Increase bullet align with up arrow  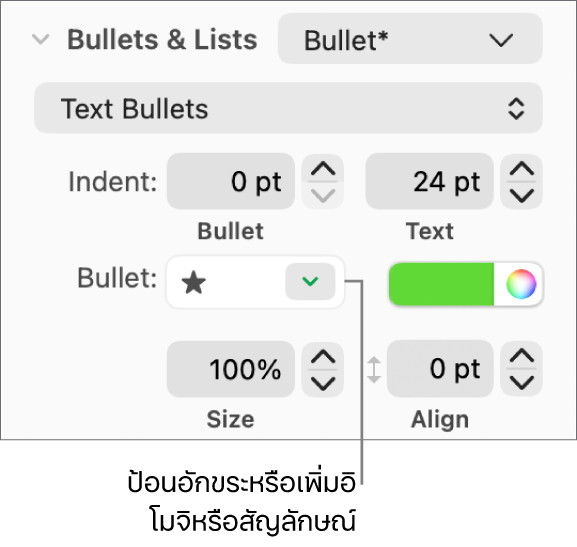[521, 356]
